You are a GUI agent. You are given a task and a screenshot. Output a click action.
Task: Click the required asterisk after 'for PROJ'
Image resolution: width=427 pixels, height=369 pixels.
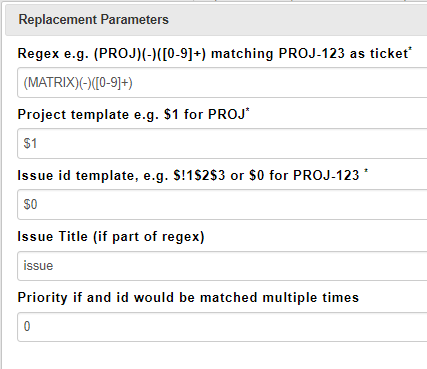[x=248, y=111]
